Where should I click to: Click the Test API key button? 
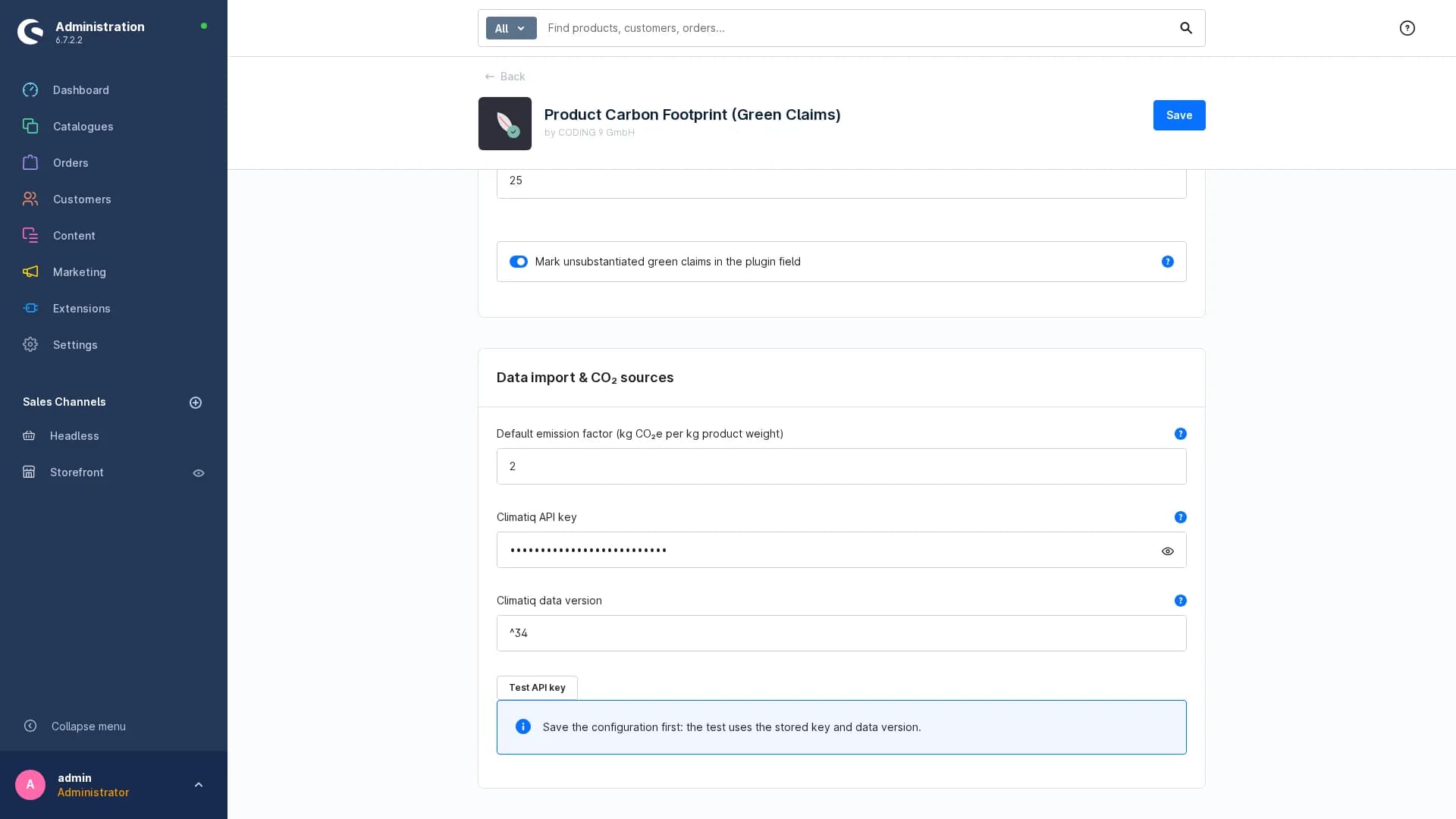pos(537,688)
